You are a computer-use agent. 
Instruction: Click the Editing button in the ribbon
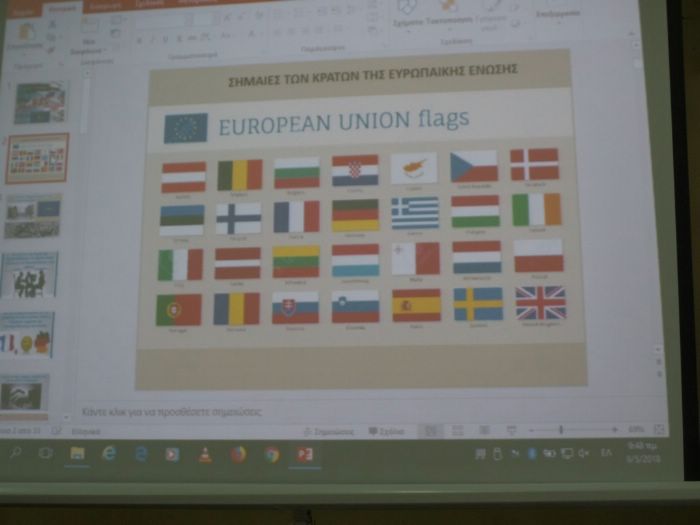tap(558, 15)
